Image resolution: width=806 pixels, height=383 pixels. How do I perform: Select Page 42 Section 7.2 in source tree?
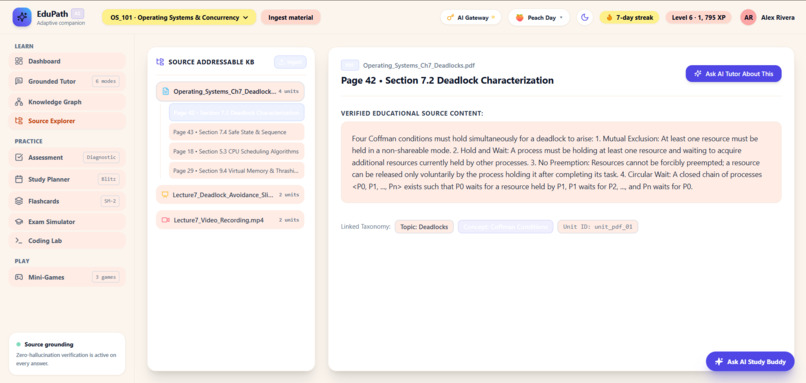[236, 113]
